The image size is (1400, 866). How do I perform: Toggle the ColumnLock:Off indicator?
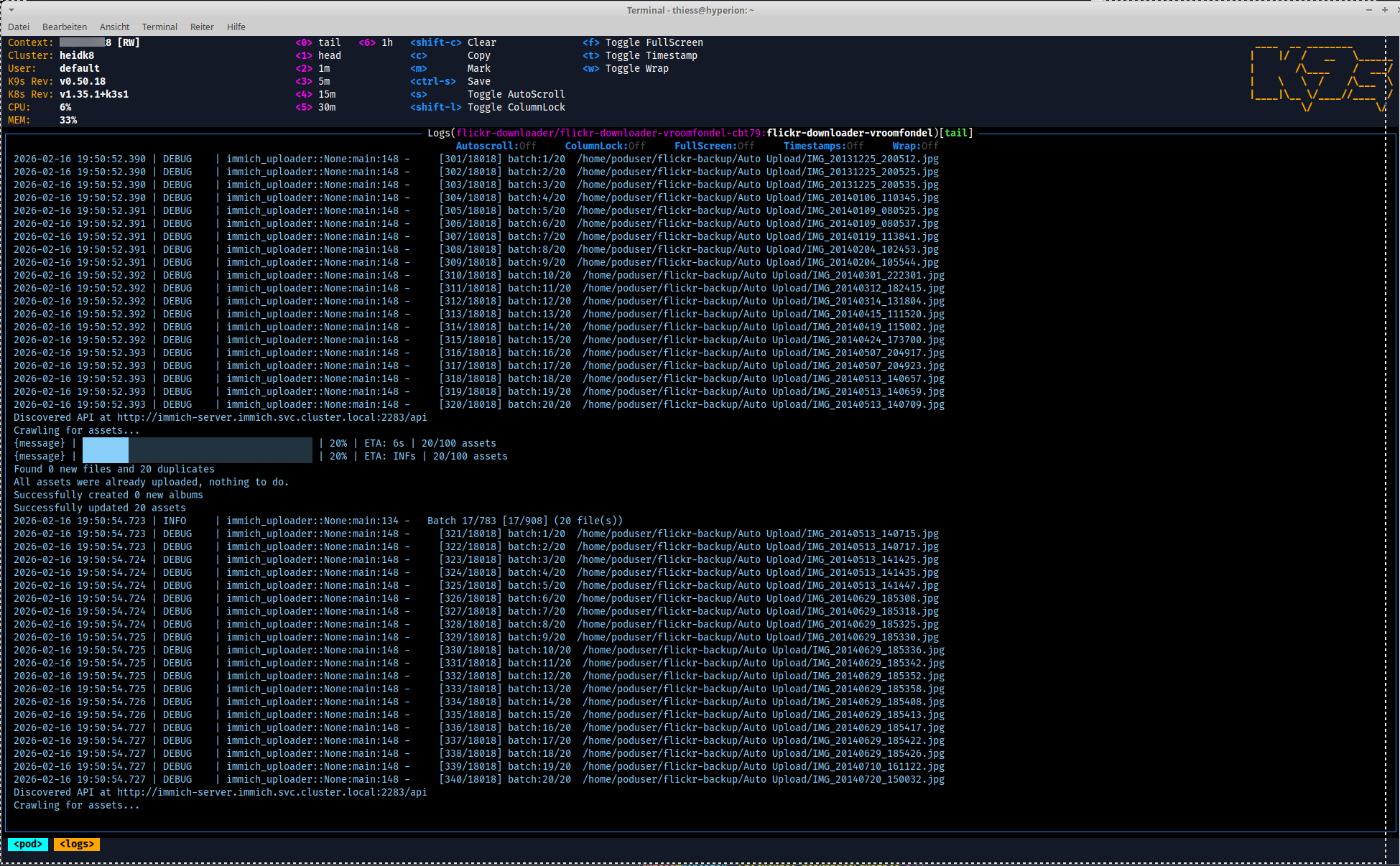pos(605,146)
